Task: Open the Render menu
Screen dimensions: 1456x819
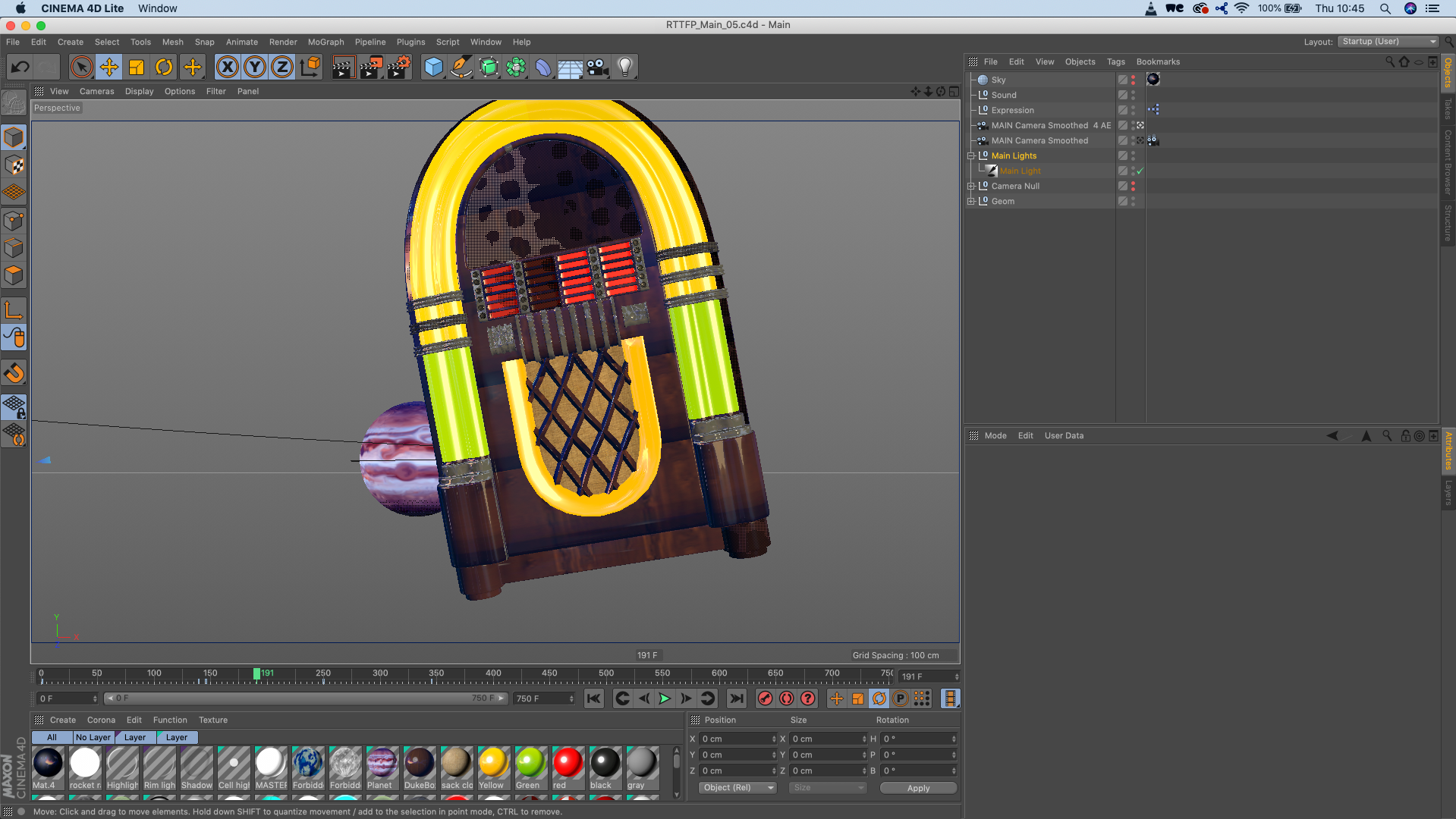Action: [283, 42]
